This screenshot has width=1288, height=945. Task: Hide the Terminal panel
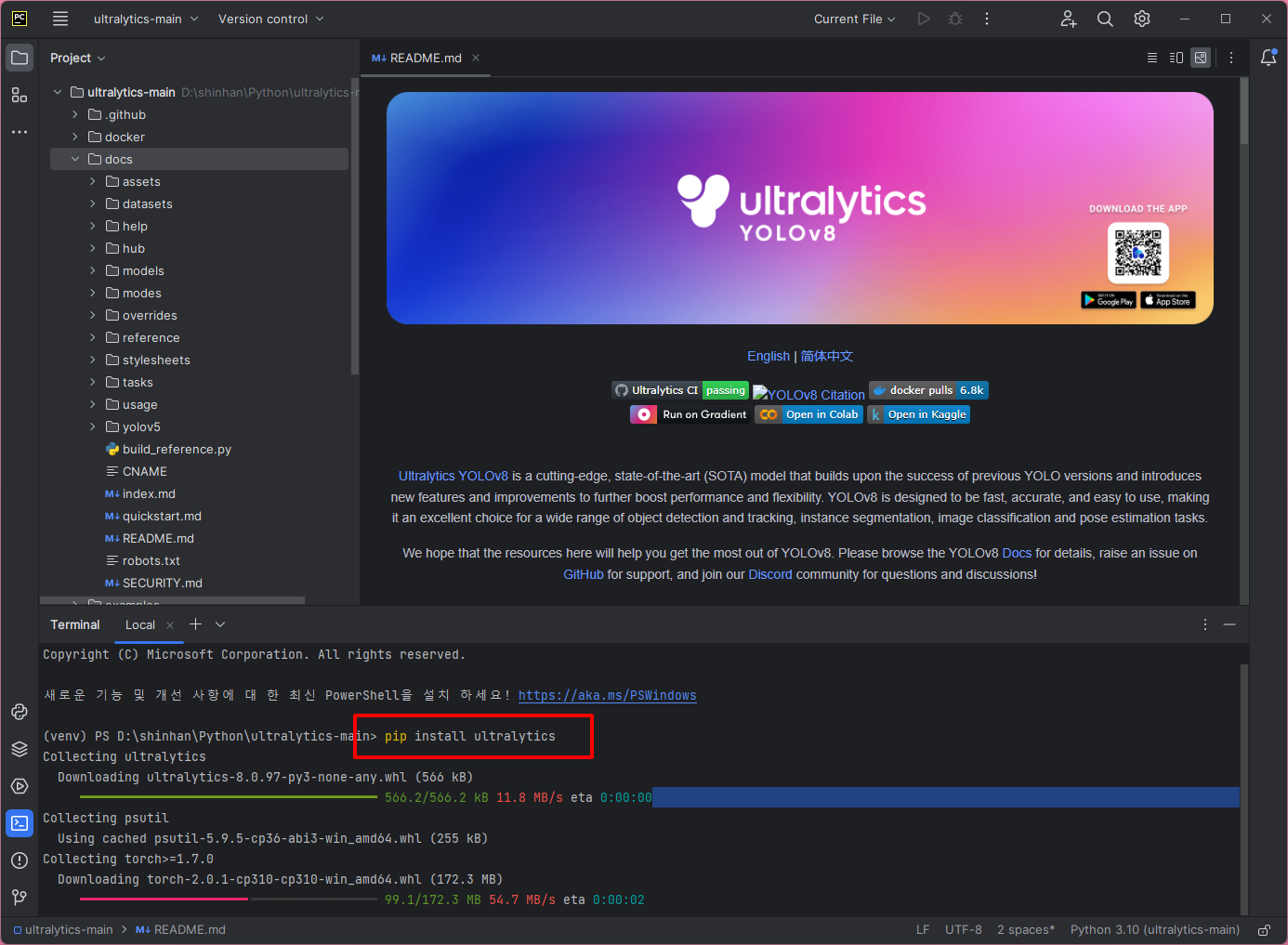(x=1229, y=624)
